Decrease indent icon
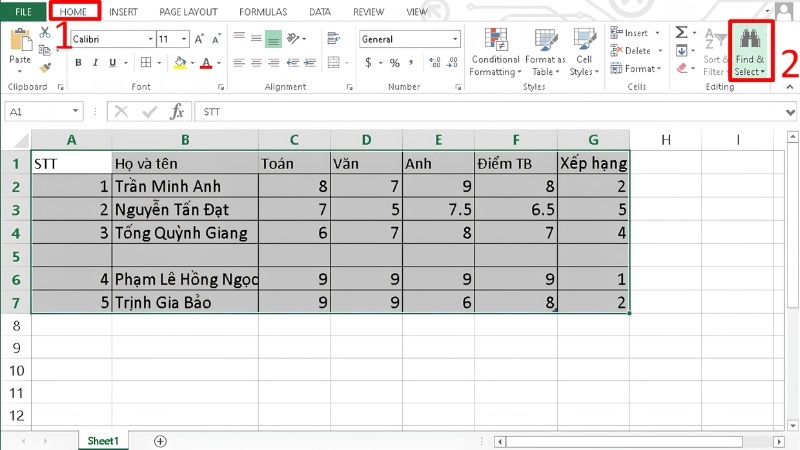The width and height of the screenshot is (800, 450). 293,63
